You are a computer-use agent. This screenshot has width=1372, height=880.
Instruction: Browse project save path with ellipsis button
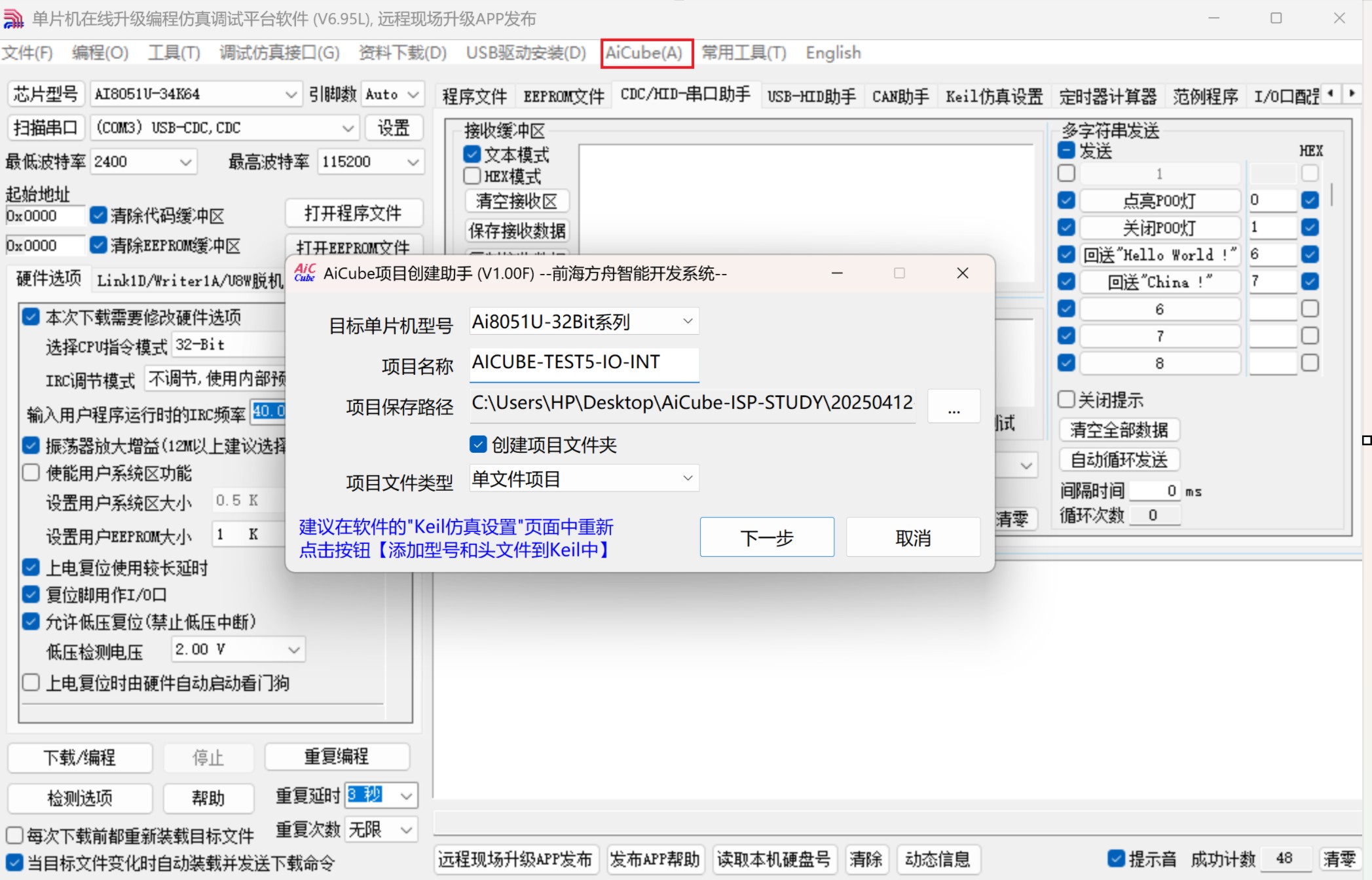[x=954, y=406]
